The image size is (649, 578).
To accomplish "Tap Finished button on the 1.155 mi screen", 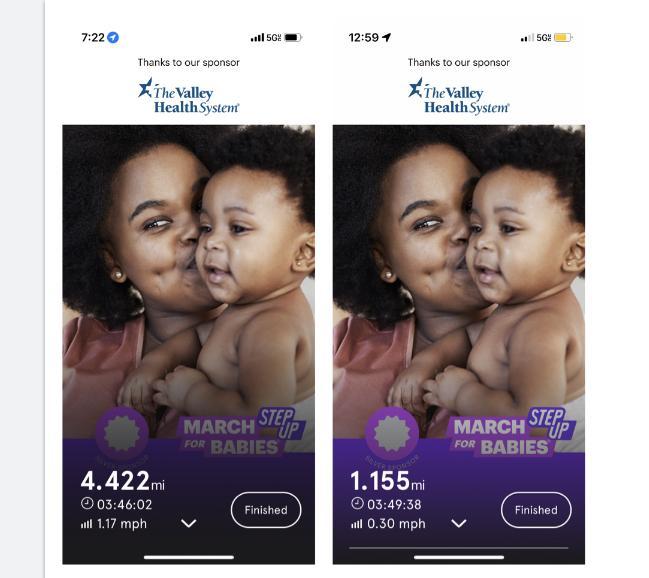I will coord(536,510).
